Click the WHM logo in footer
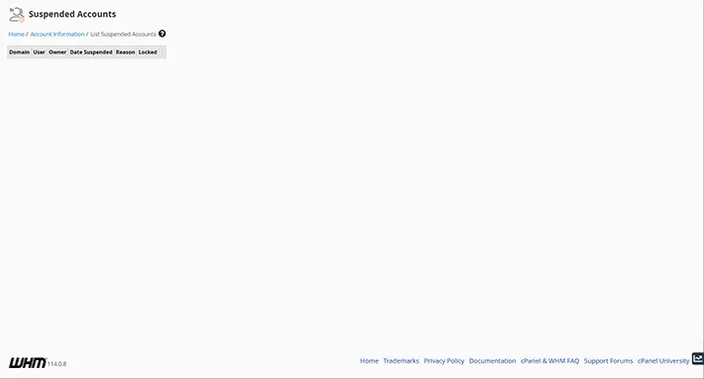The width and height of the screenshot is (704, 379). (27, 363)
